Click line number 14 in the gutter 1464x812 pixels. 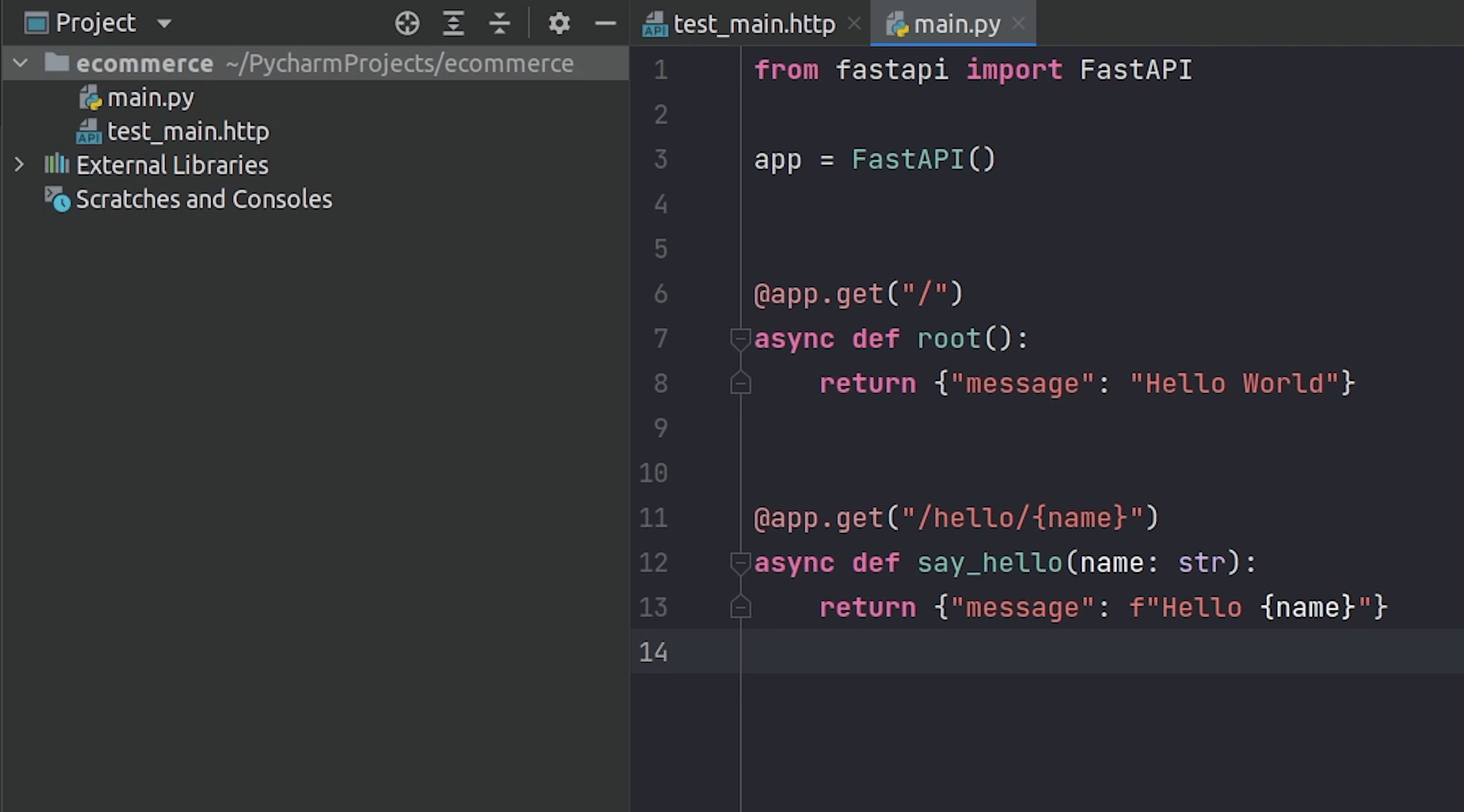point(653,652)
